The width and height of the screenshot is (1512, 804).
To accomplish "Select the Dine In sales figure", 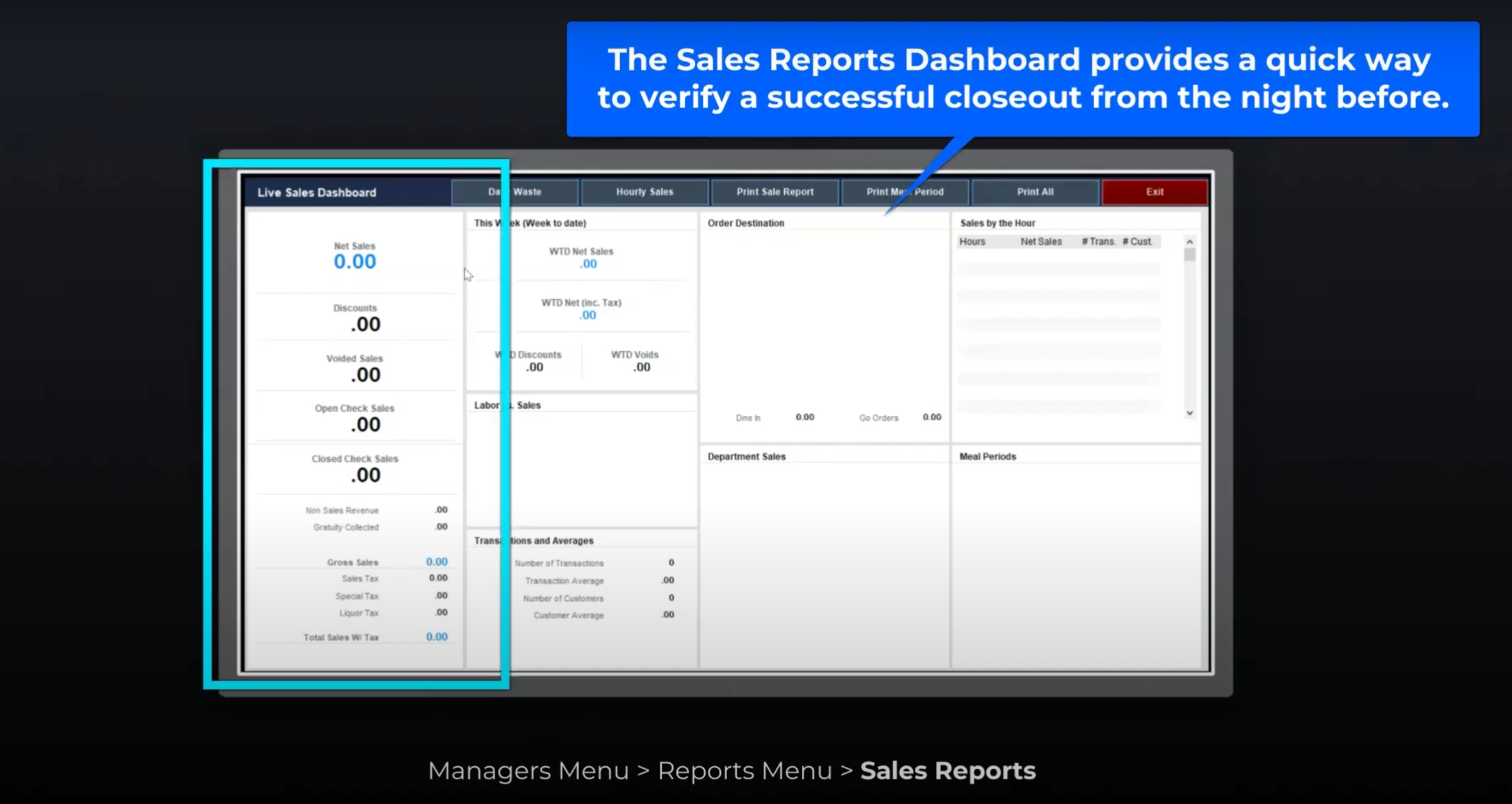I will [805, 416].
